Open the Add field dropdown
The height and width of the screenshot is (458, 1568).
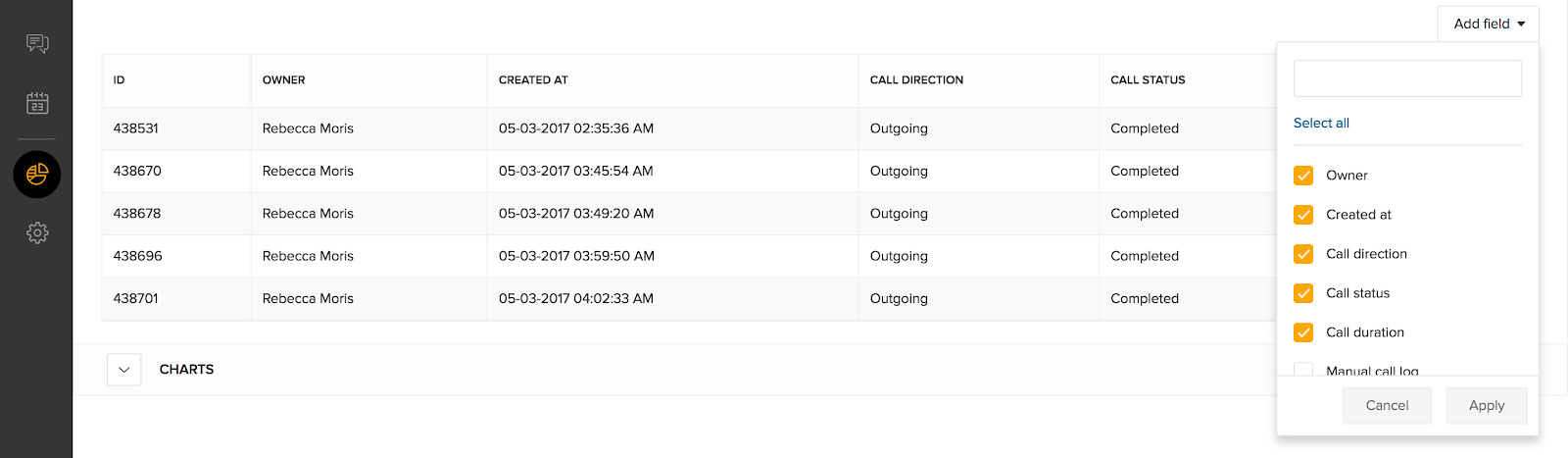point(1488,24)
